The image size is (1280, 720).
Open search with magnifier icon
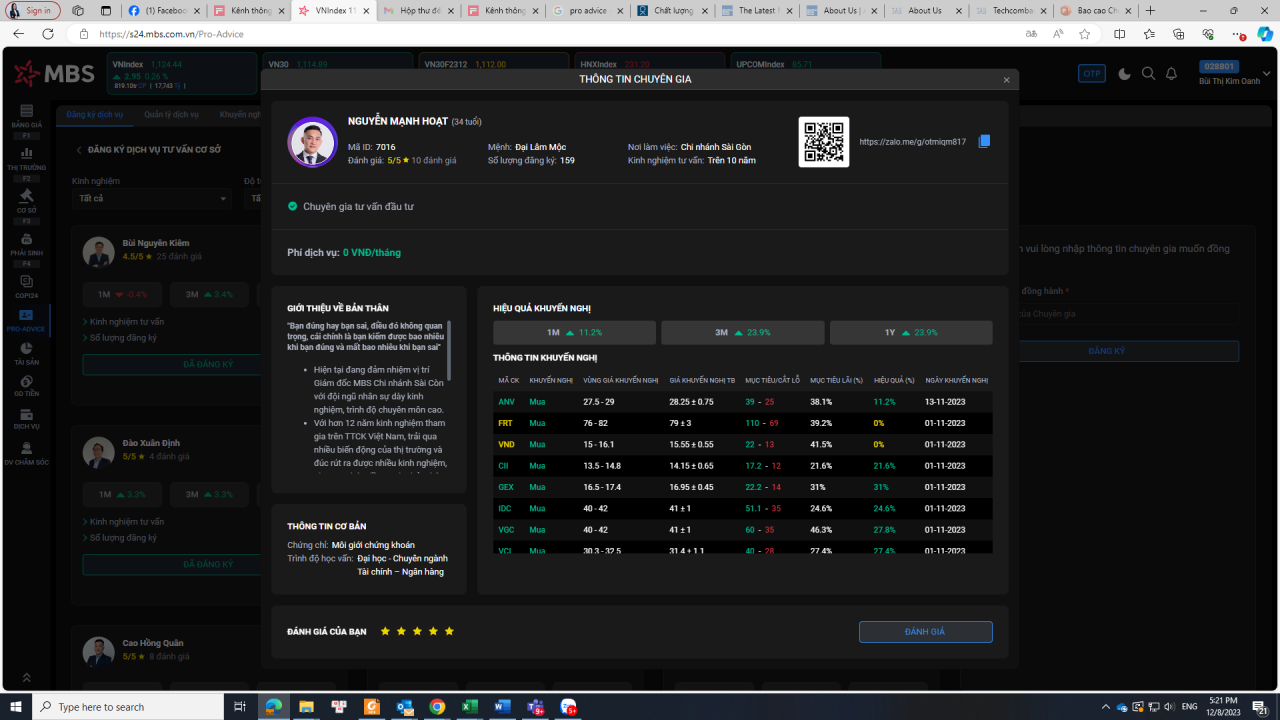(1148, 73)
